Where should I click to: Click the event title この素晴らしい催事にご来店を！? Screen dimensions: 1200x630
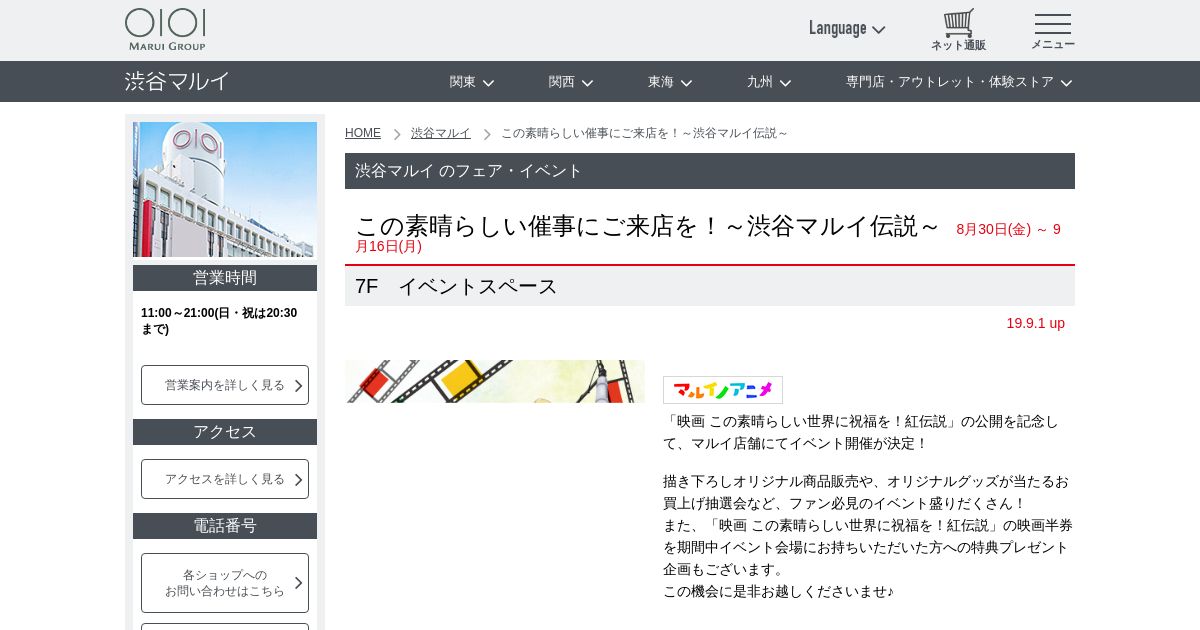(x=648, y=226)
